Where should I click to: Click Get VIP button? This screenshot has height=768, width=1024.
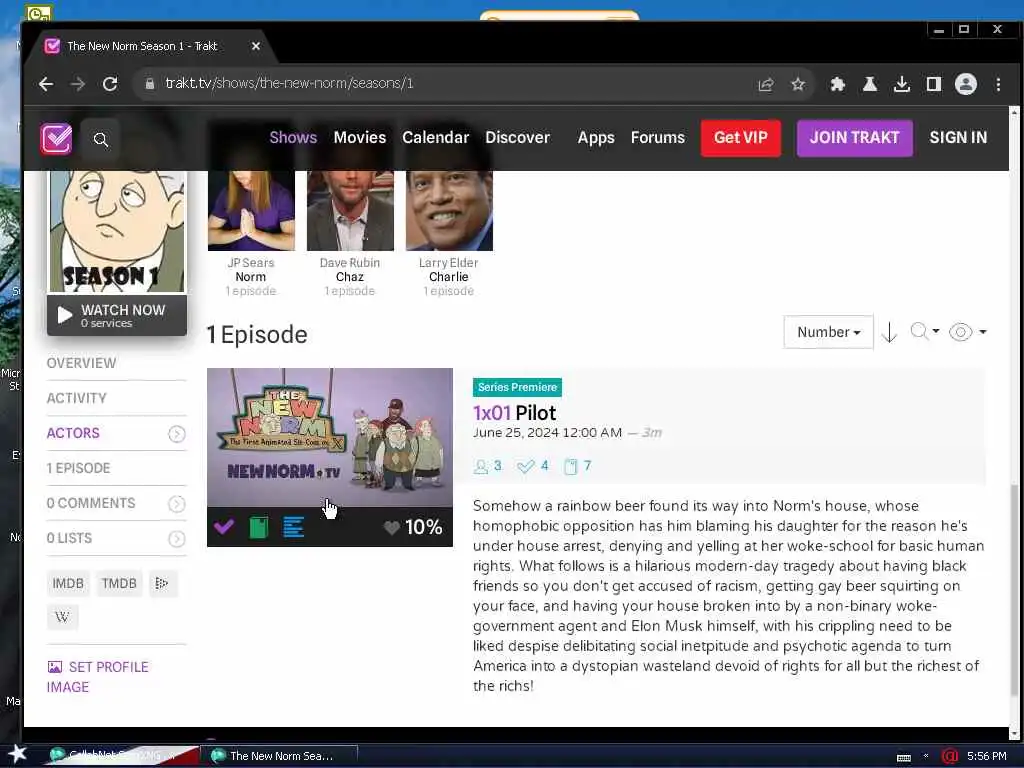pos(741,138)
